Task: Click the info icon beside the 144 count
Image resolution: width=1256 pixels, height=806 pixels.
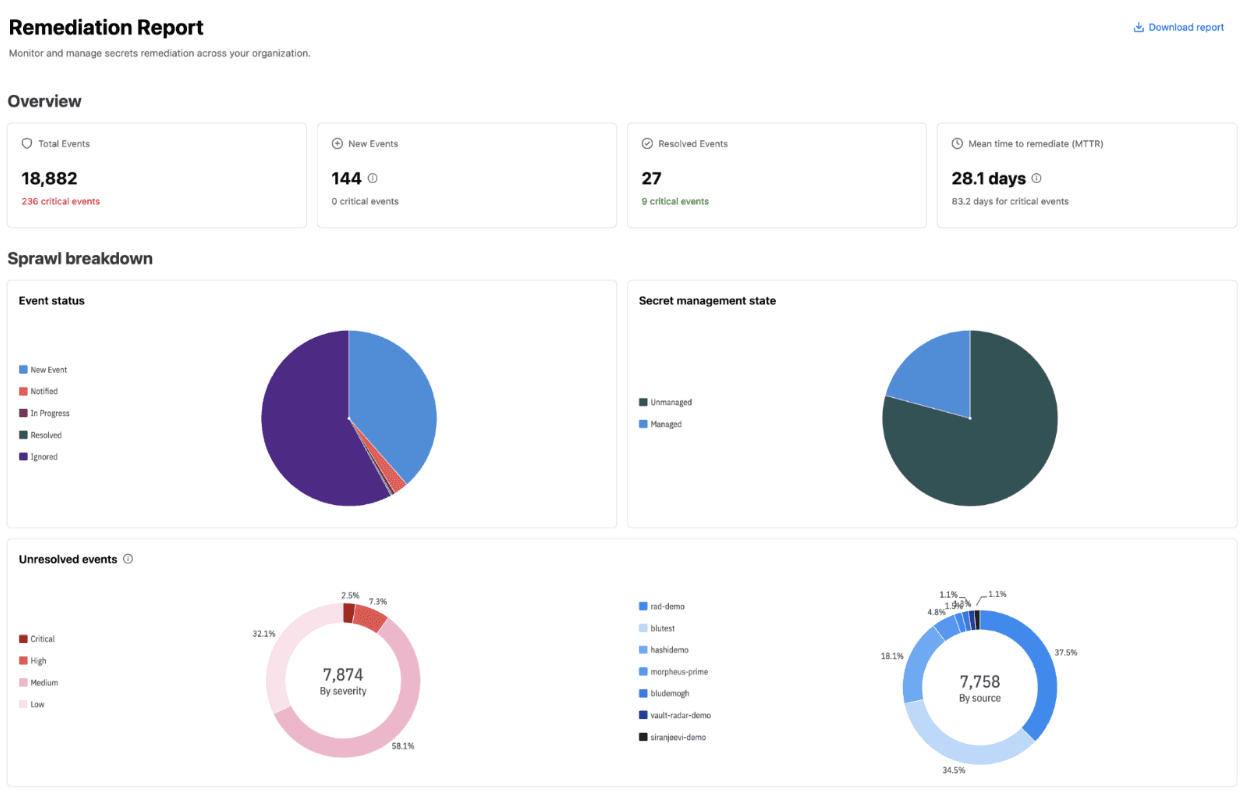Action: click(373, 178)
